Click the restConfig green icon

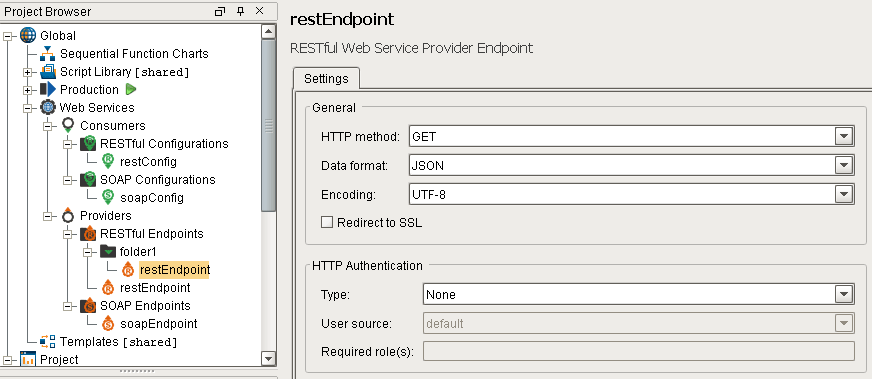(108, 162)
